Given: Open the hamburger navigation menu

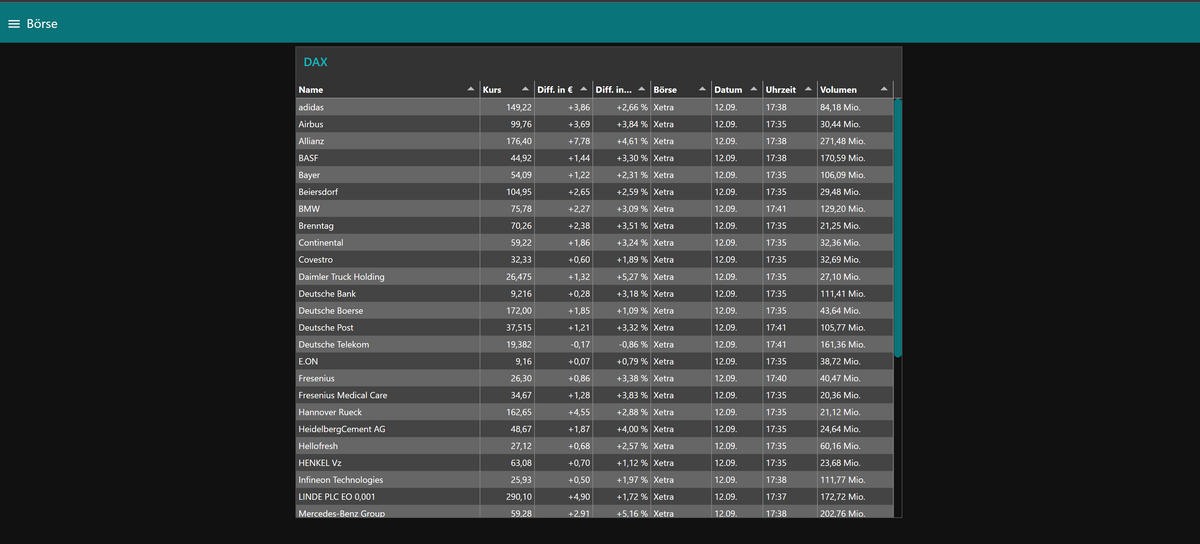Looking at the screenshot, I should pos(14,24).
